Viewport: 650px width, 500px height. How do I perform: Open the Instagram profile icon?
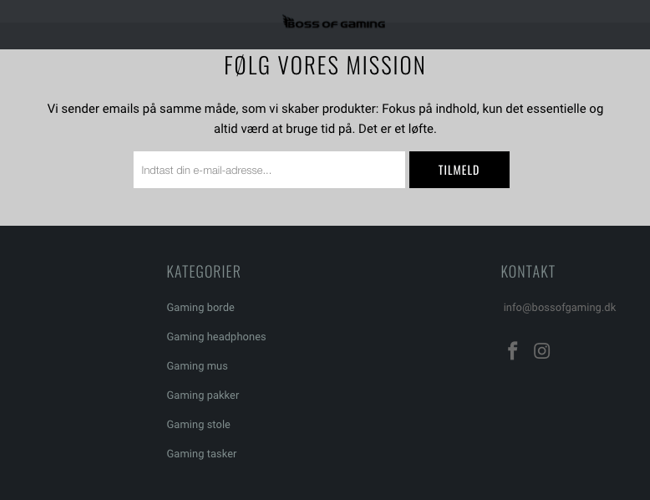point(542,351)
